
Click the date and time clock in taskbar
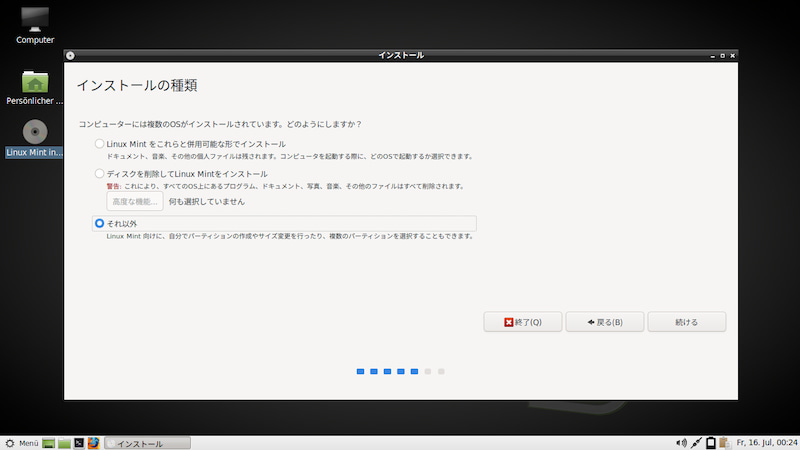(x=767, y=442)
